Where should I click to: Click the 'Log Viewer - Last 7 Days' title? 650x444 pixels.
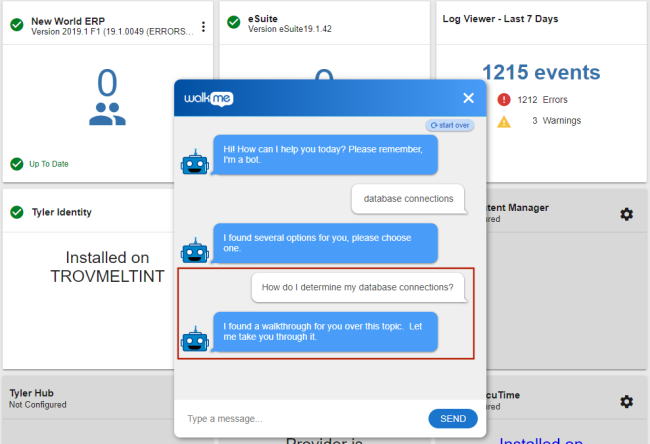point(500,19)
